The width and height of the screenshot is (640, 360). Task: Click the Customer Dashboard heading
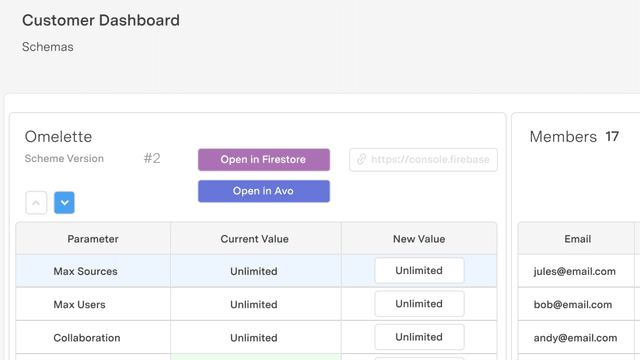(x=101, y=20)
